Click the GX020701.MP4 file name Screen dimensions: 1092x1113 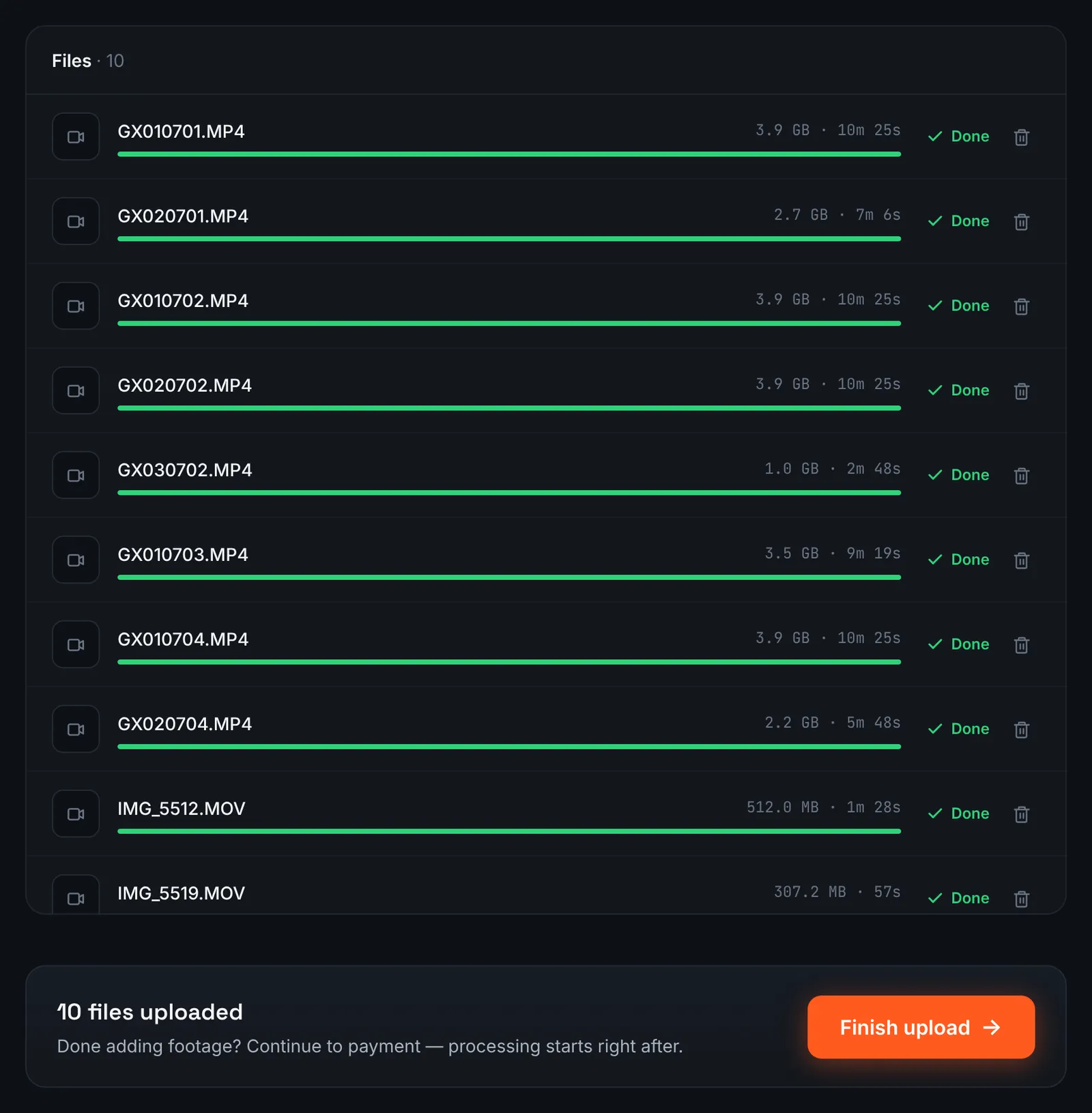[x=183, y=216]
